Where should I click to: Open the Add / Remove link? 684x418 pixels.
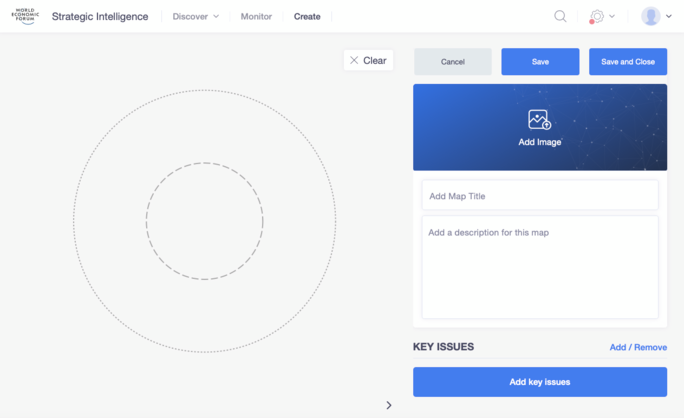638,348
